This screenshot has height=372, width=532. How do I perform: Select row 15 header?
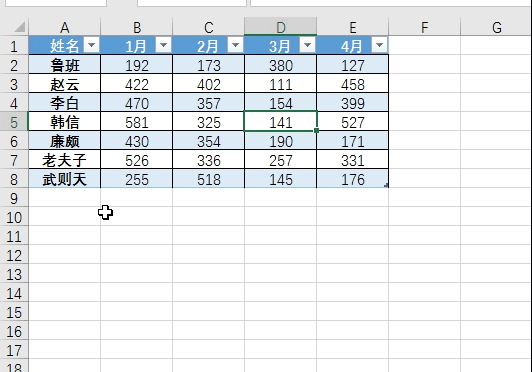(x=14, y=312)
